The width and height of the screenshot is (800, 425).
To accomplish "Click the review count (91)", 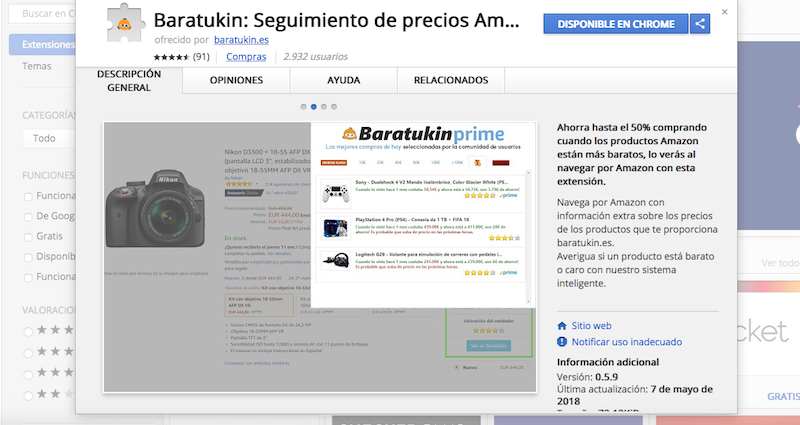I will 201,57.
